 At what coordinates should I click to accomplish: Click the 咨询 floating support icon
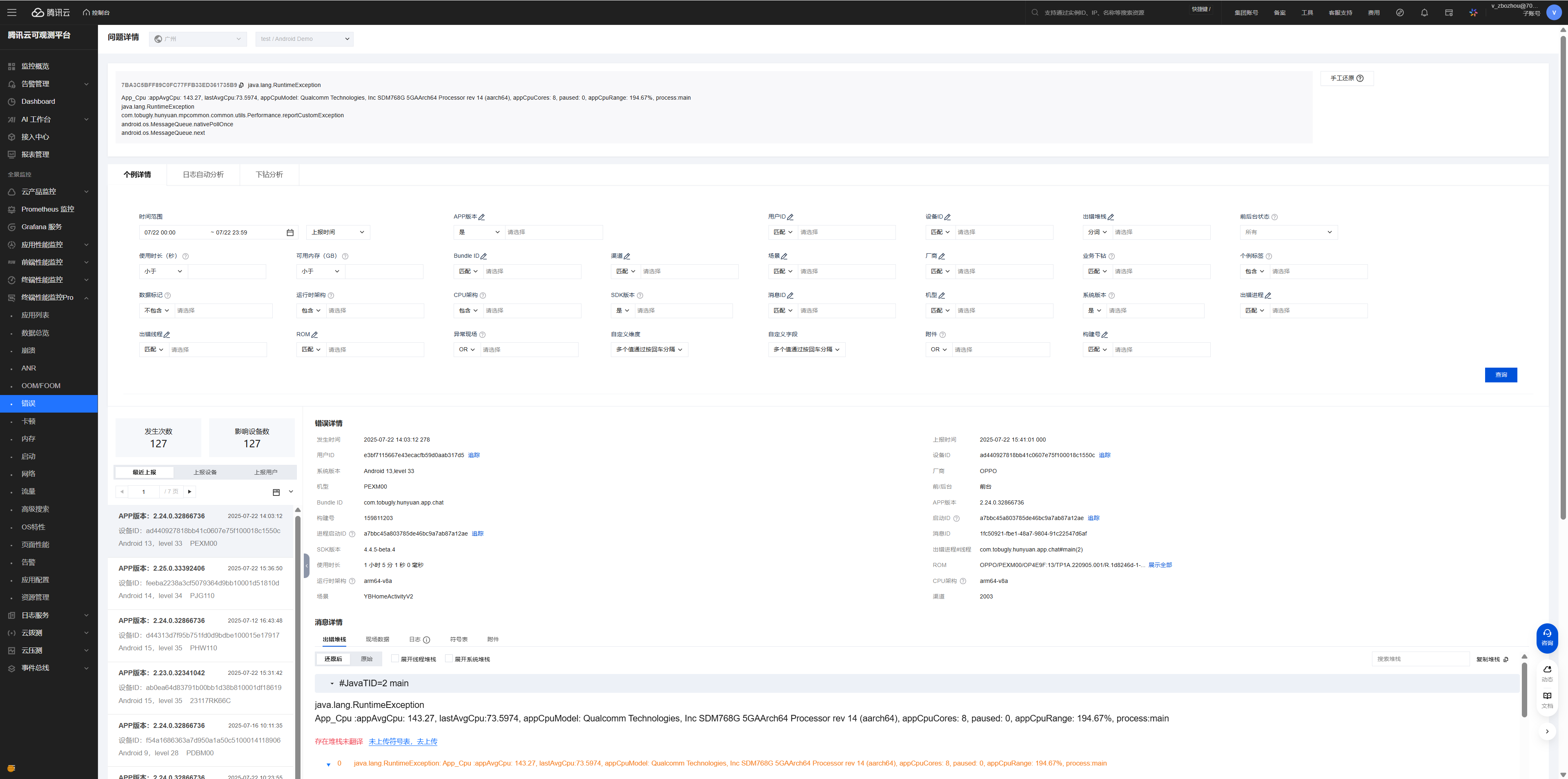[x=1547, y=637]
